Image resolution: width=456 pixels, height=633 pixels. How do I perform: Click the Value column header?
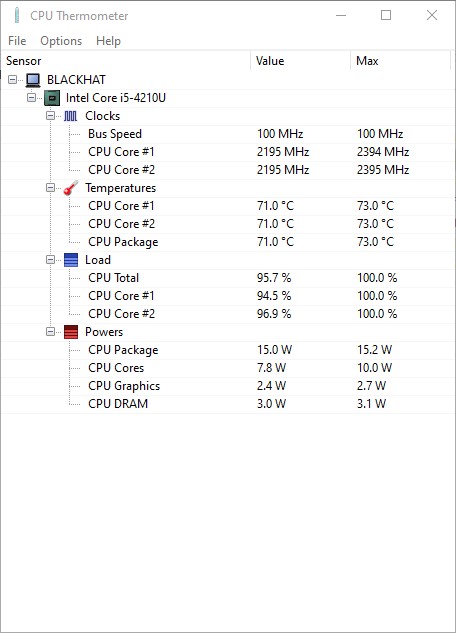click(x=300, y=61)
